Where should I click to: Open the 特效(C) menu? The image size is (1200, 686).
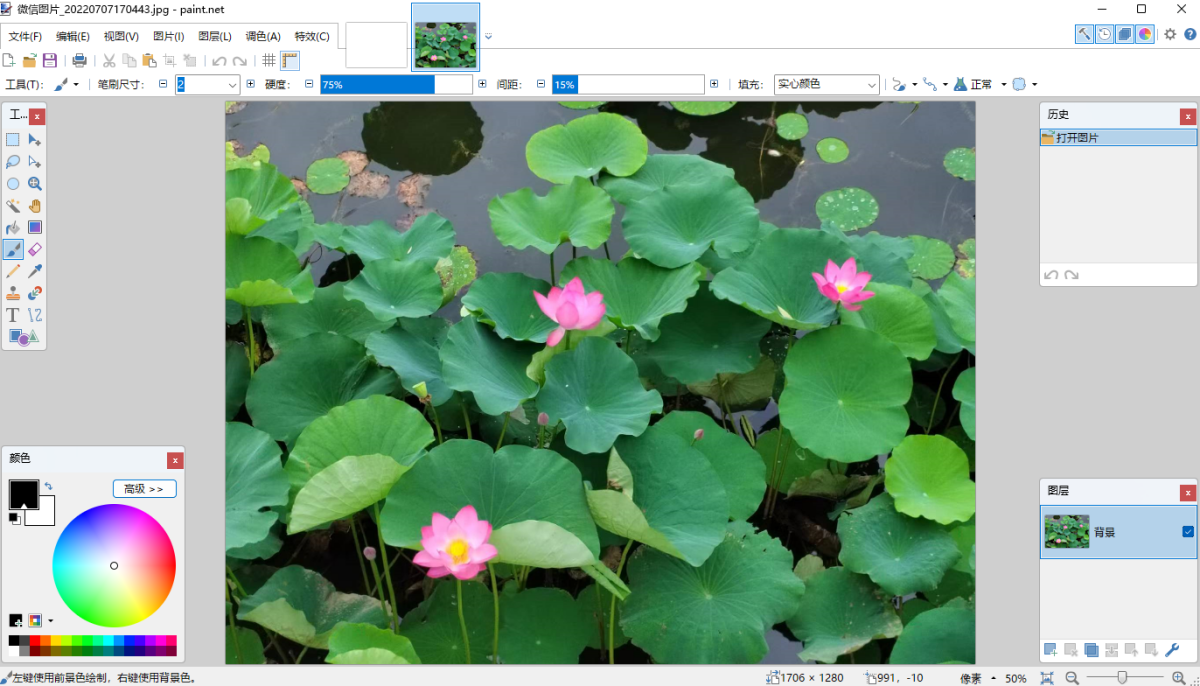(312, 36)
